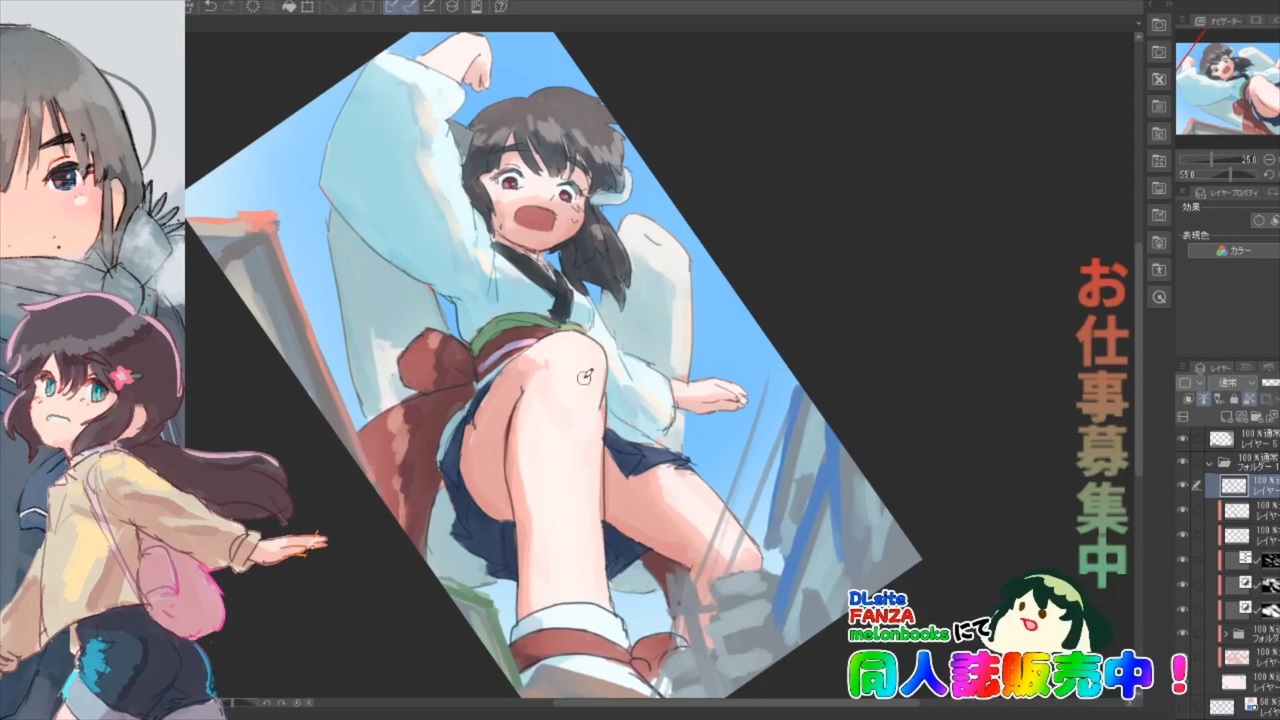Screen dimensions: 1280x720
Task: Click the topmost icon in the side icon bar
Action: 1159,25
